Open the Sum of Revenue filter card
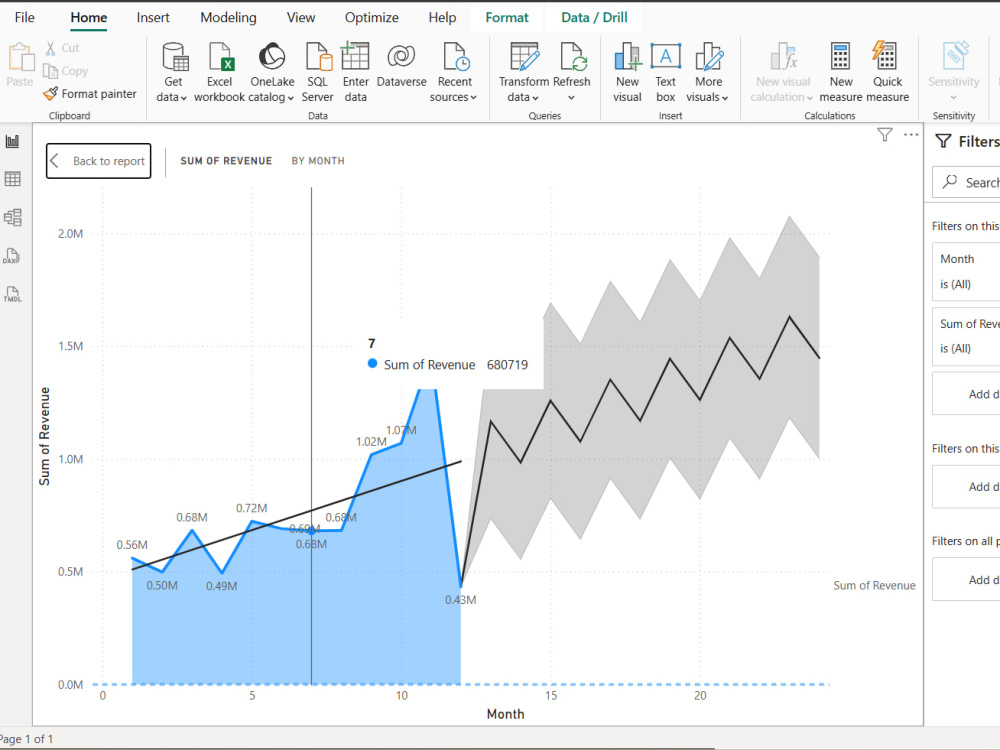The image size is (1000, 750). pyautogui.click(x=966, y=337)
